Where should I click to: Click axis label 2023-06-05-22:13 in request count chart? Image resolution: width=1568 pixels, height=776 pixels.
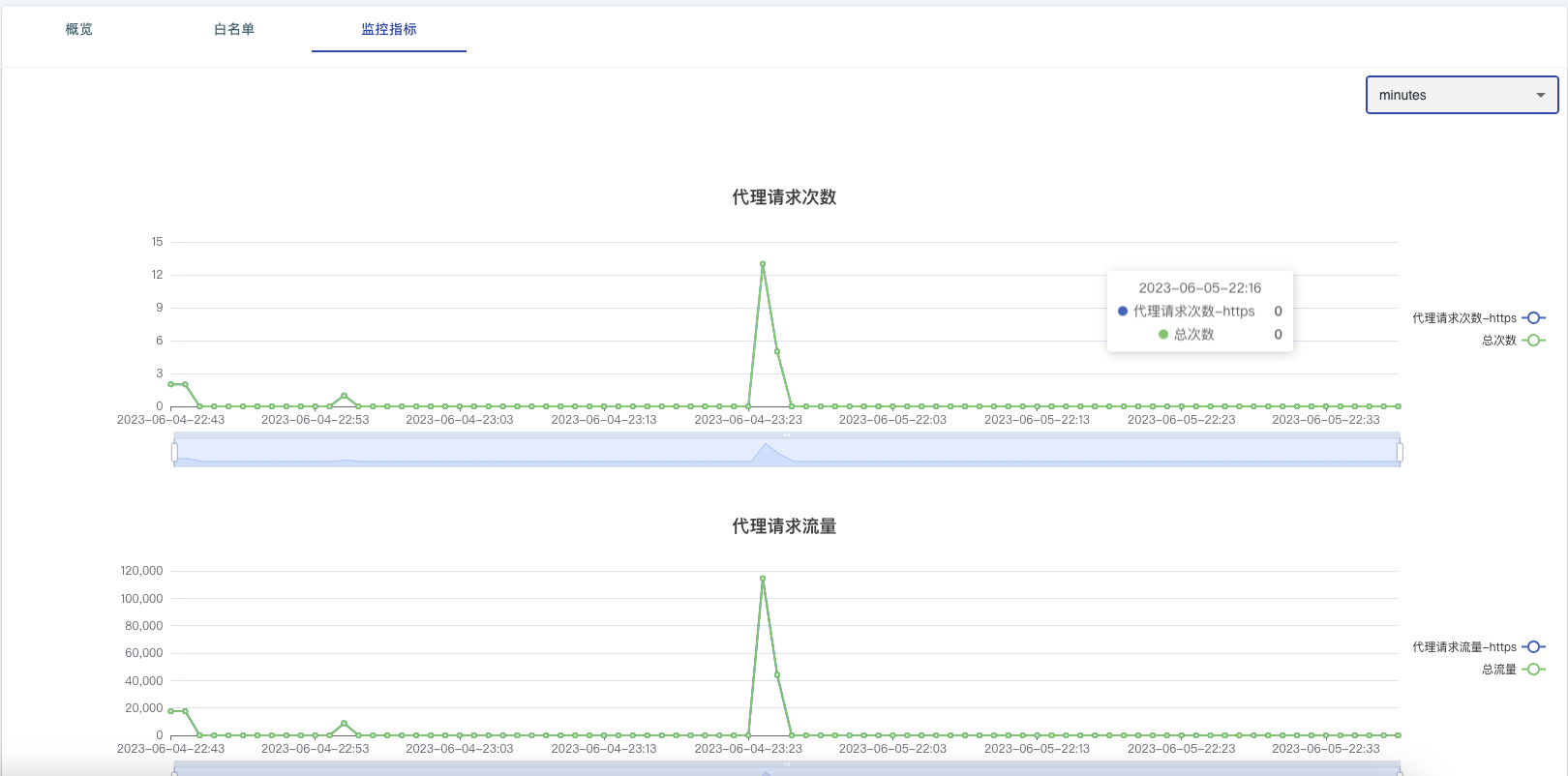pos(1037,419)
